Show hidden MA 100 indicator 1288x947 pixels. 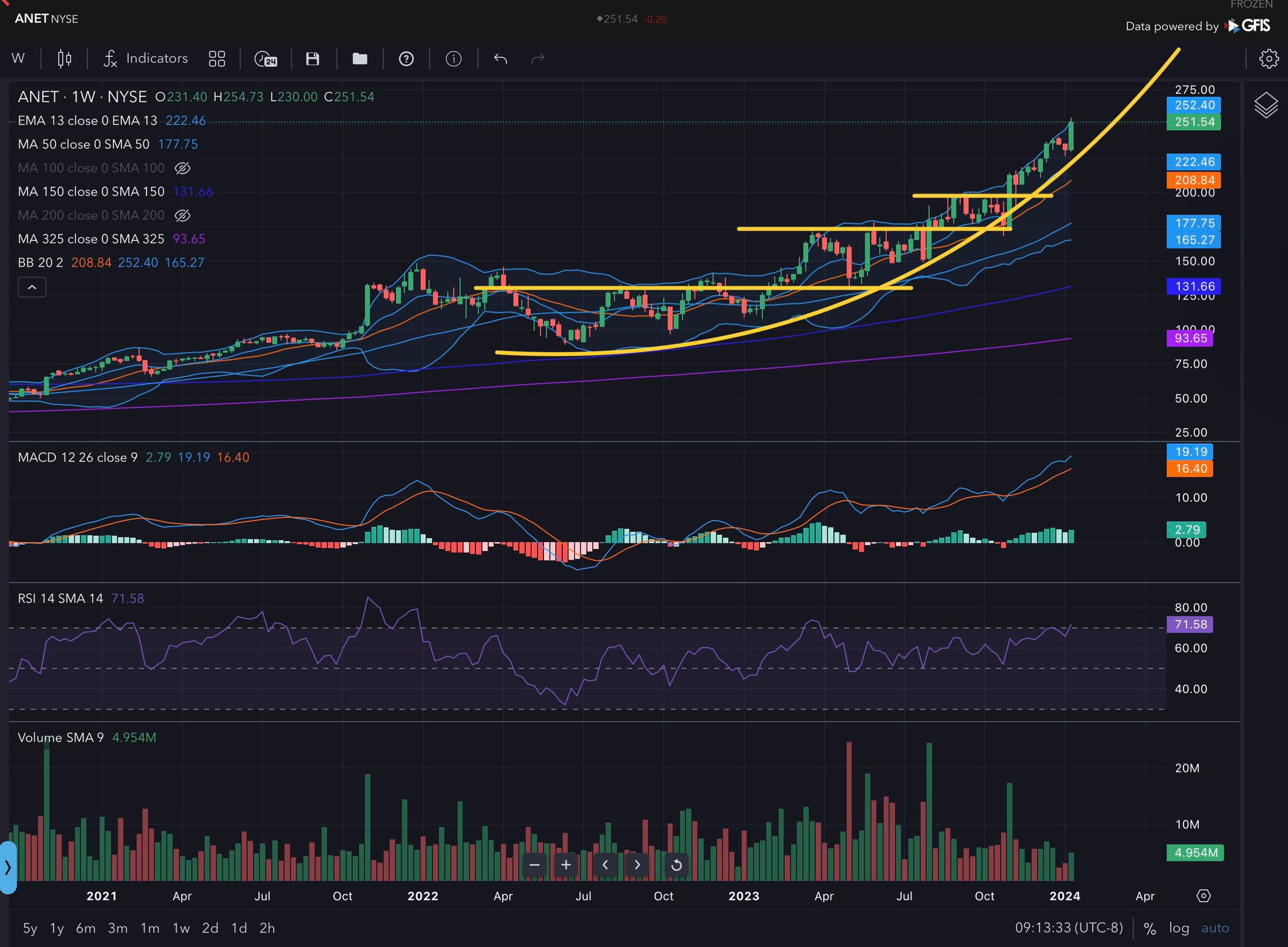coord(182,168)
